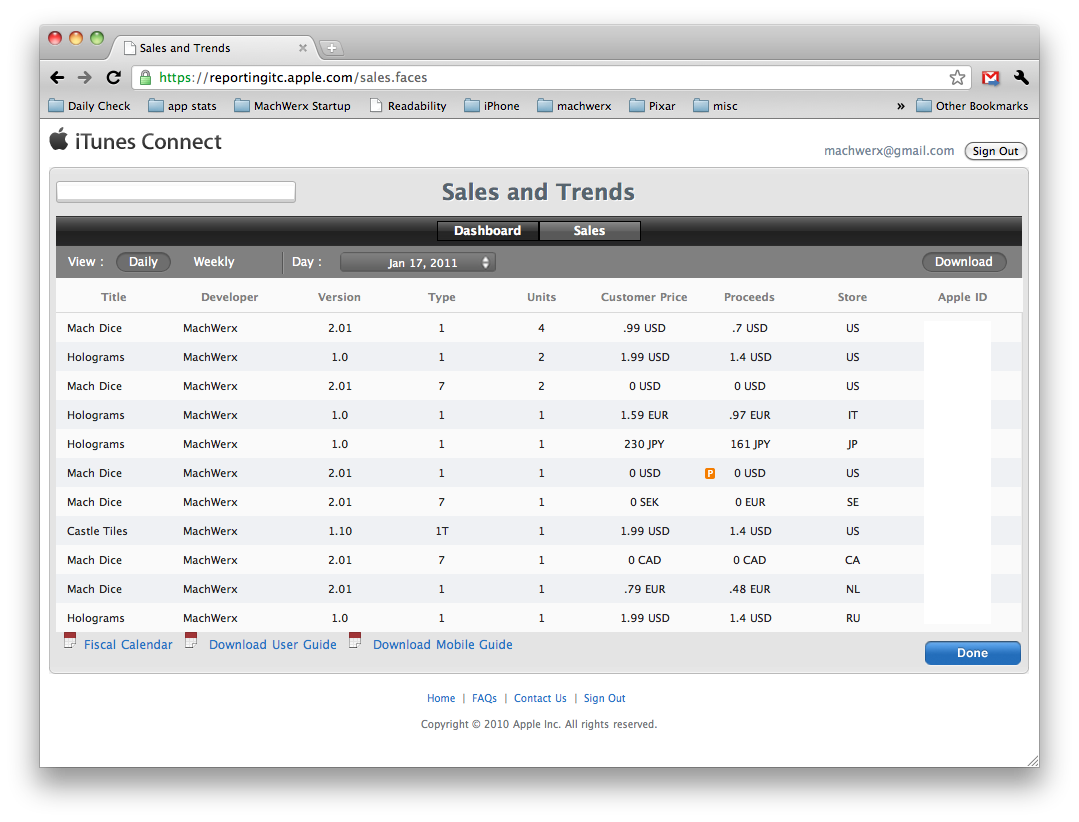Sort by the Units column header

click(542, 297)
